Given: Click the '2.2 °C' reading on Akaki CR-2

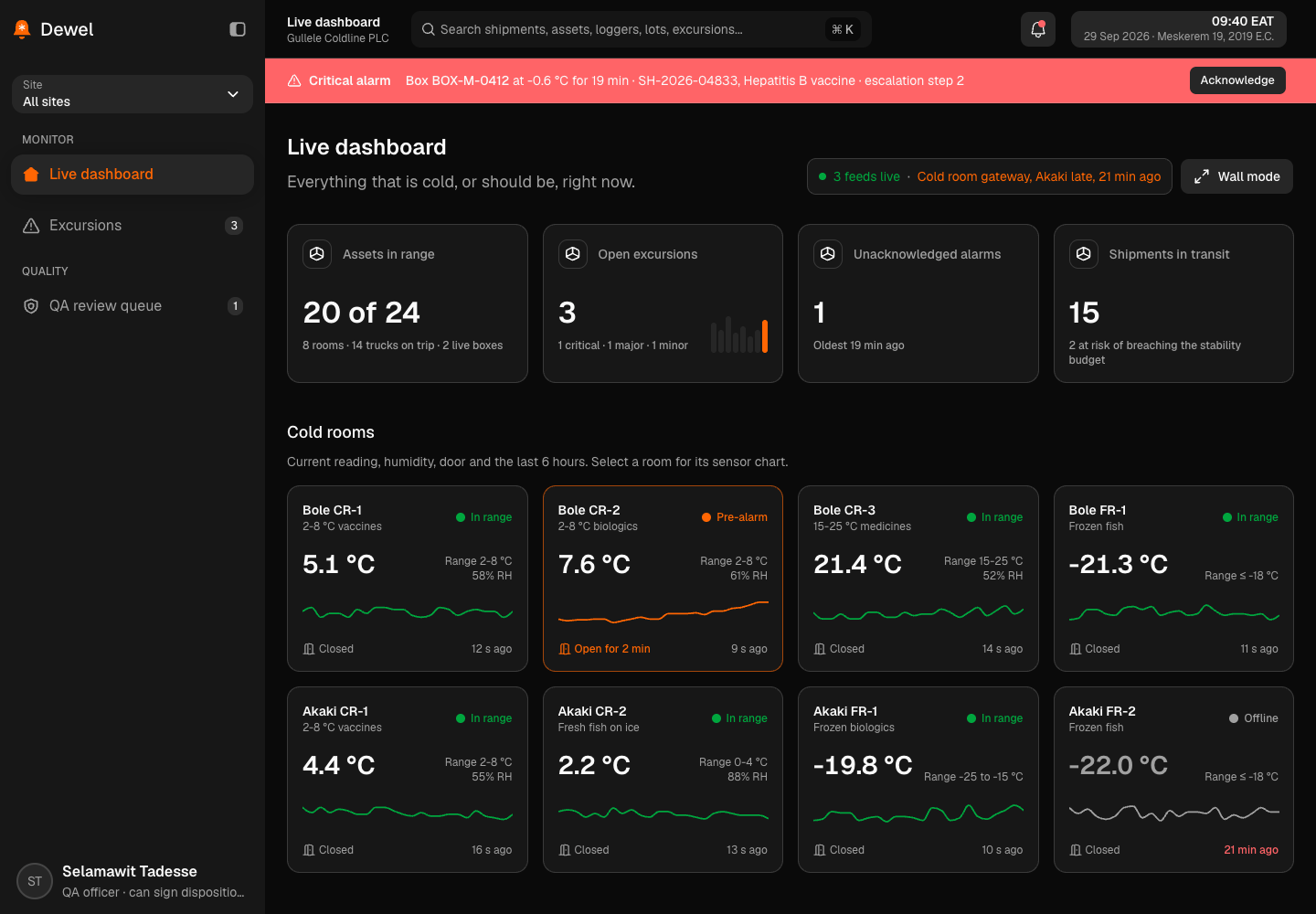Looking at the screenshot, I should [594, 765].
